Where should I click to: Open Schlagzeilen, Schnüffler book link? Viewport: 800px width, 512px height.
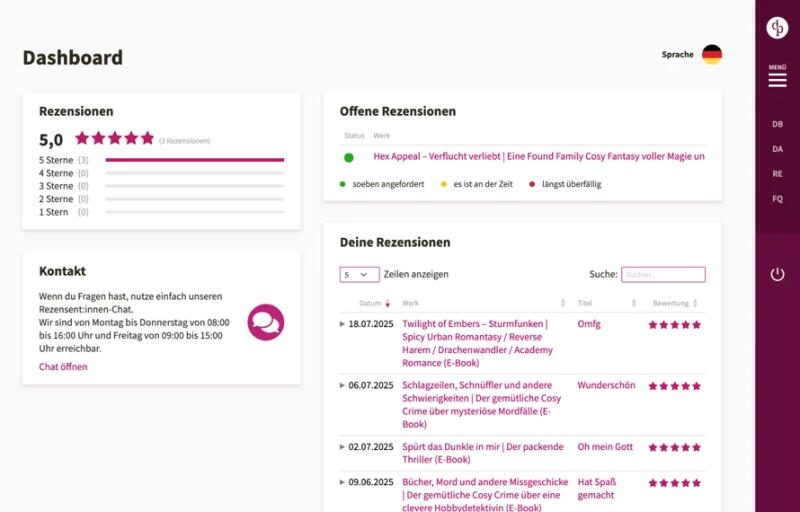point(482,404)
